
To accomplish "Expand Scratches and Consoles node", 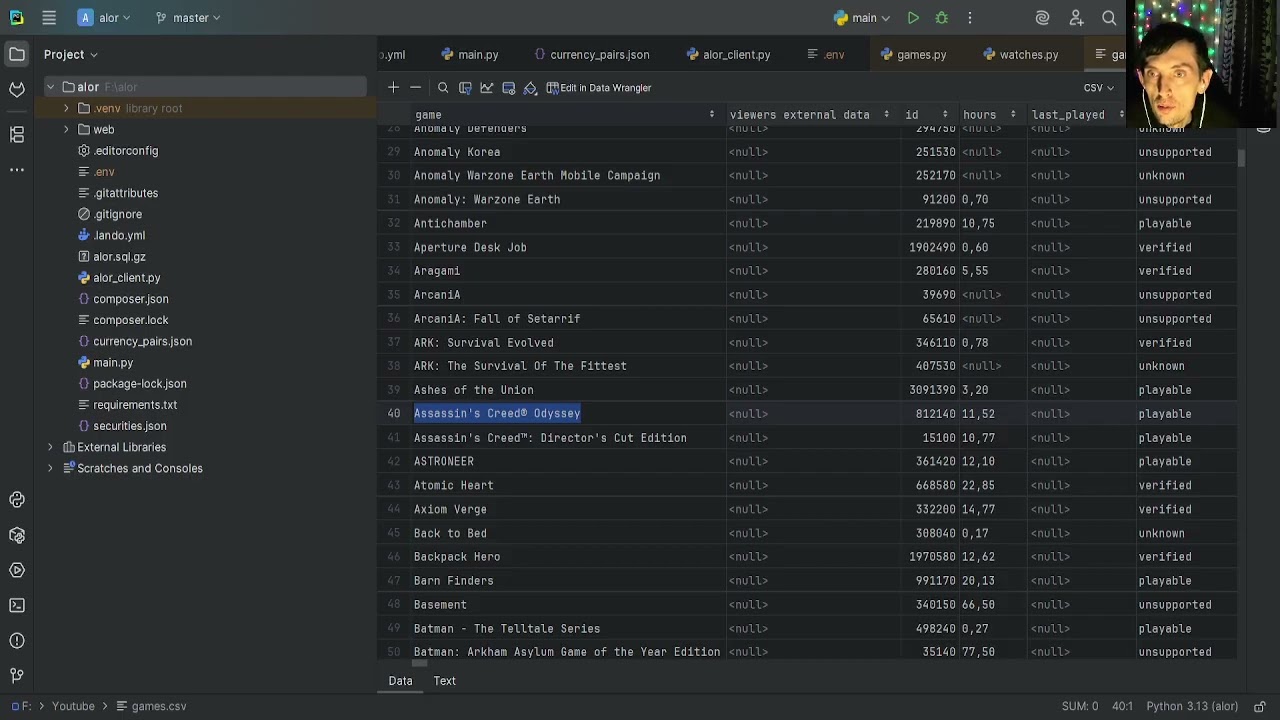I will (50, 468).
